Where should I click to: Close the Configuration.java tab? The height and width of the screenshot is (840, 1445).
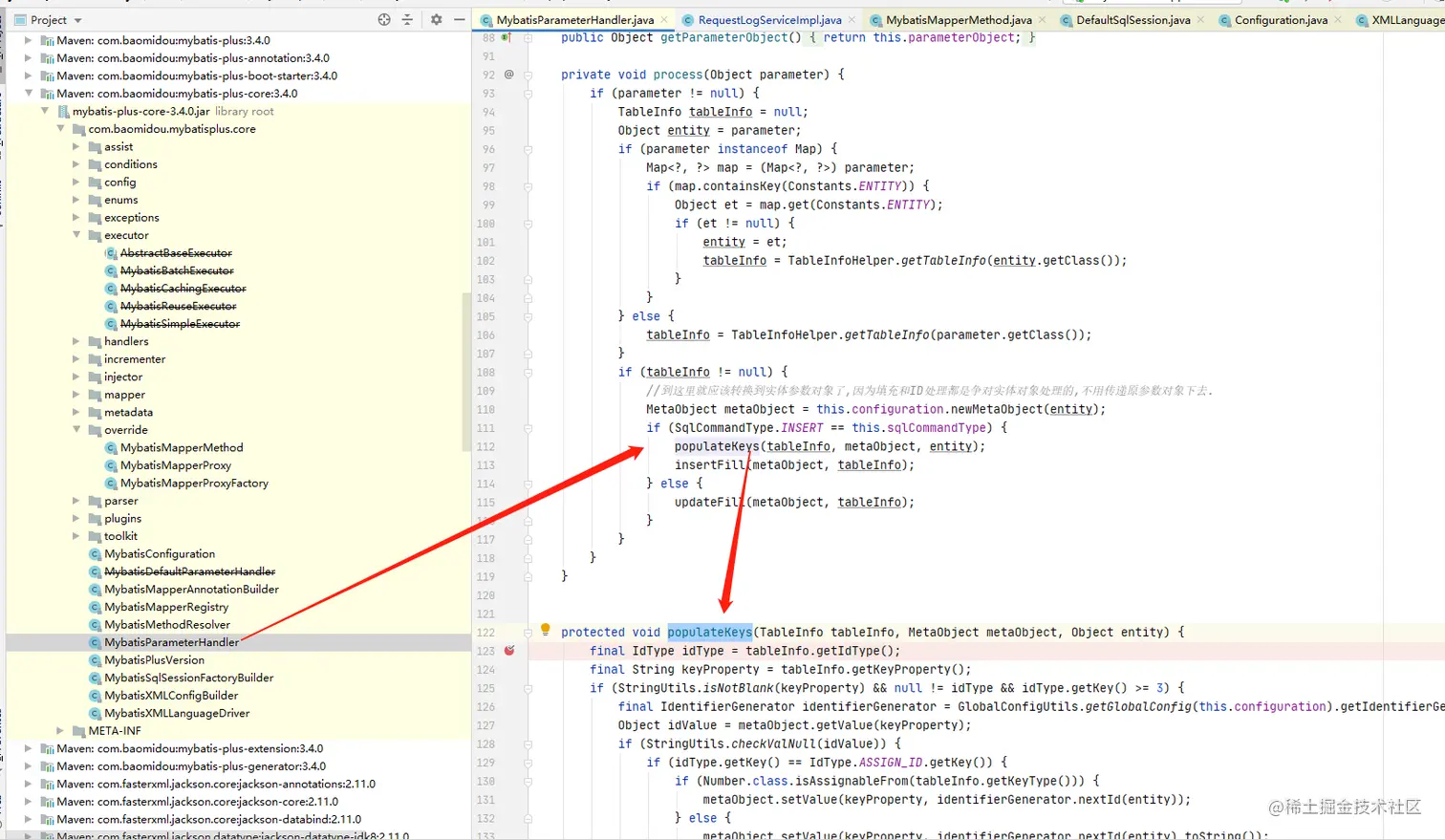tap(1338, 19)
